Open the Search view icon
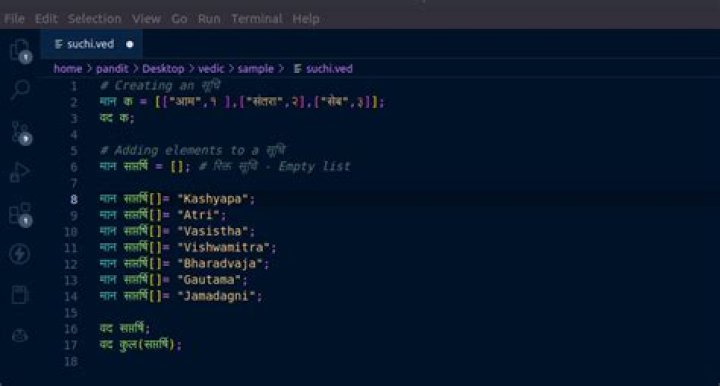 click(x=20, y=89)
